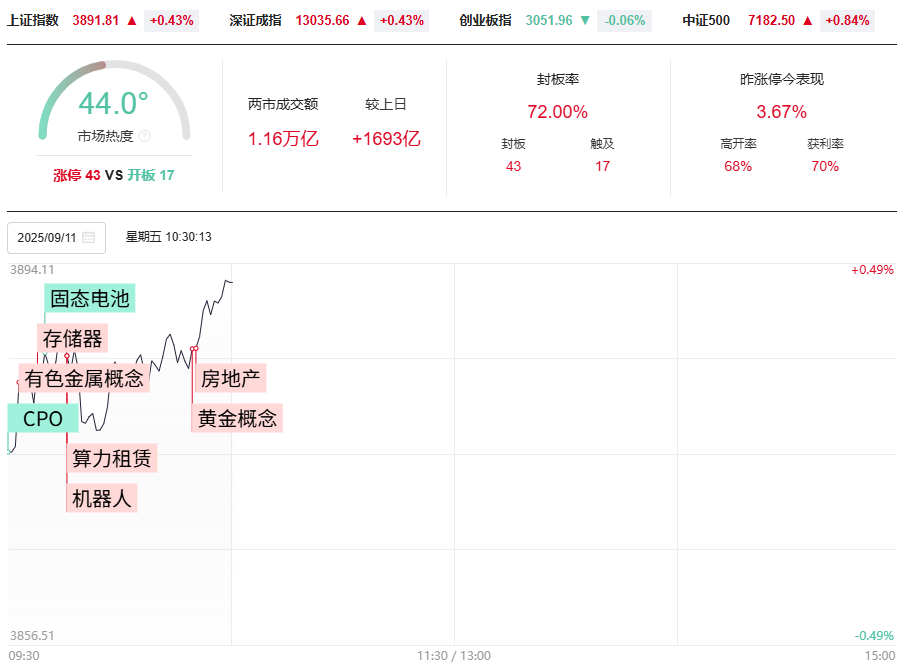Click the red up arrow beside 深证成指
The height and width of the screenshot is (671, 909).
coord(362,20)
